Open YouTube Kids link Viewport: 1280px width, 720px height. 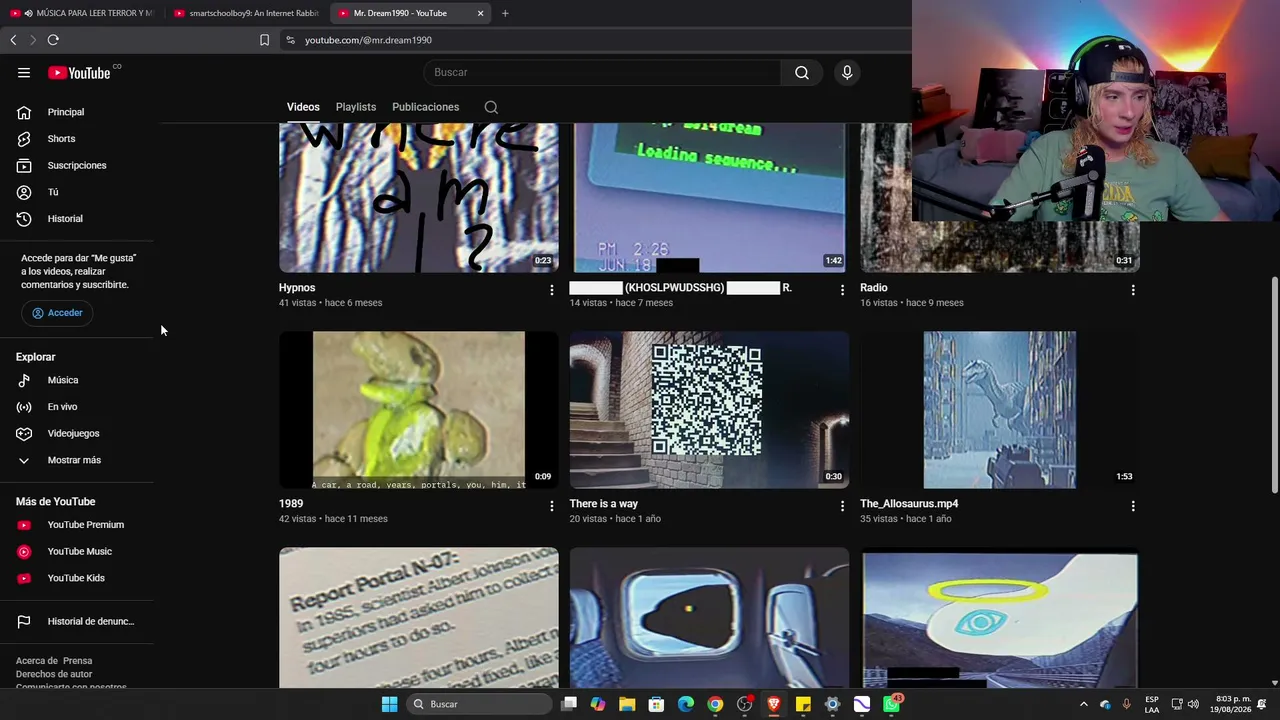click(77, 578)
